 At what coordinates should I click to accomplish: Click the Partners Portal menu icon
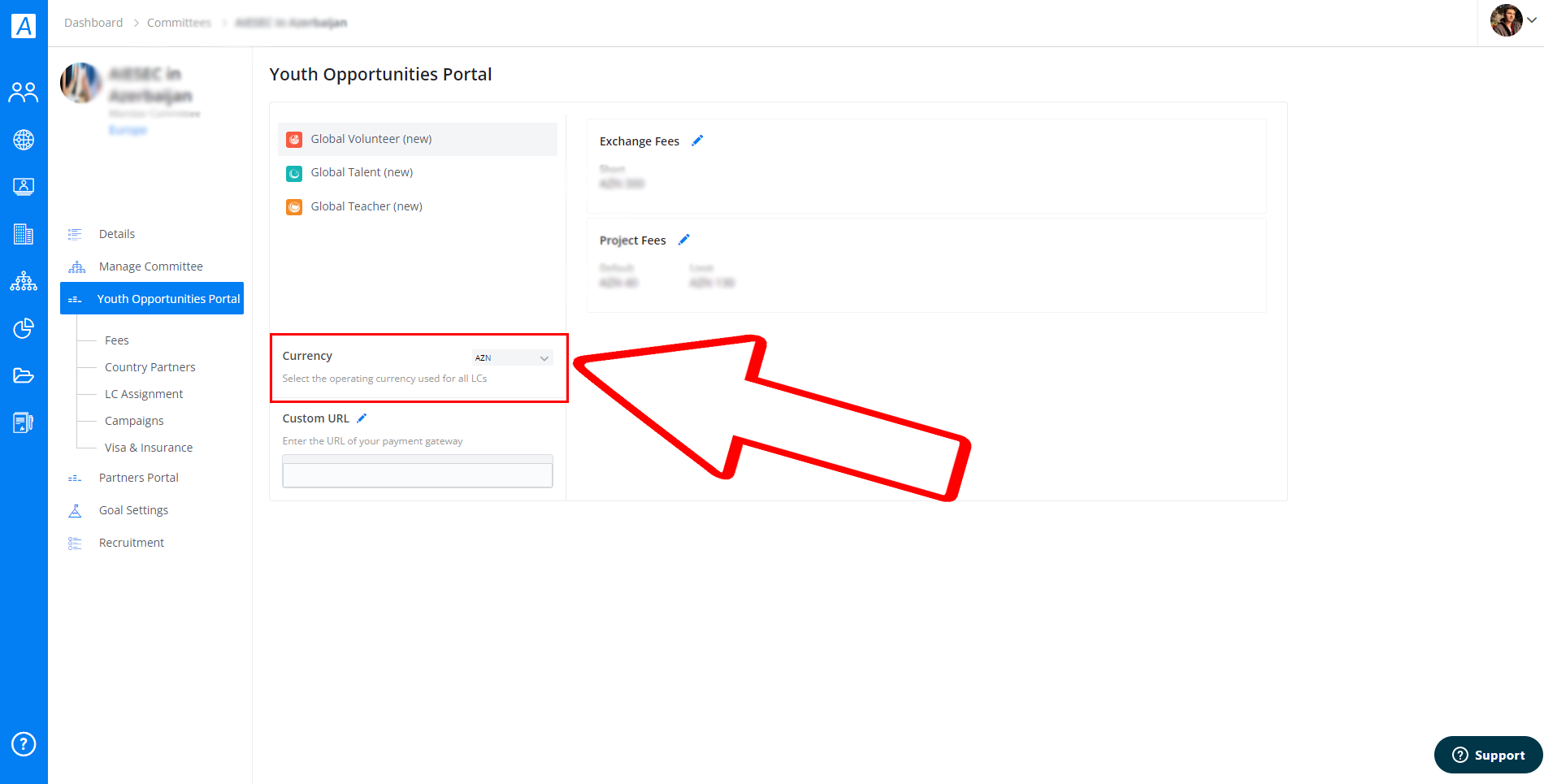coord(75,479)
